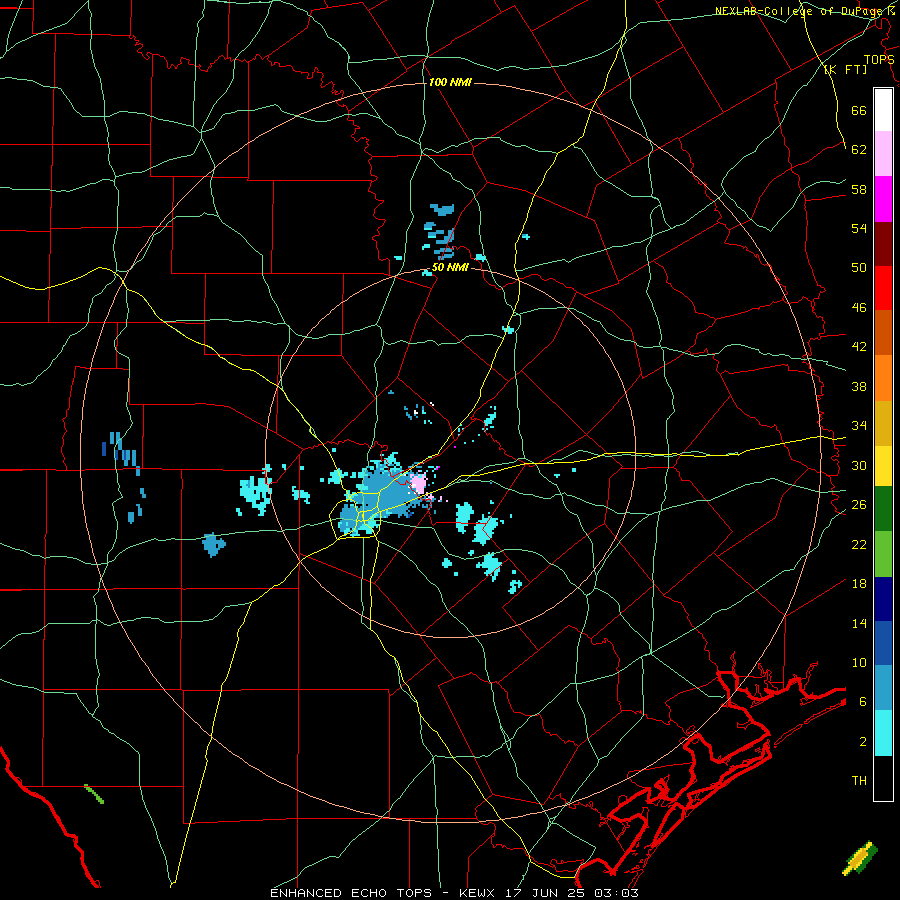Click the gold legend swatch
900x900 pixels.
883,423
